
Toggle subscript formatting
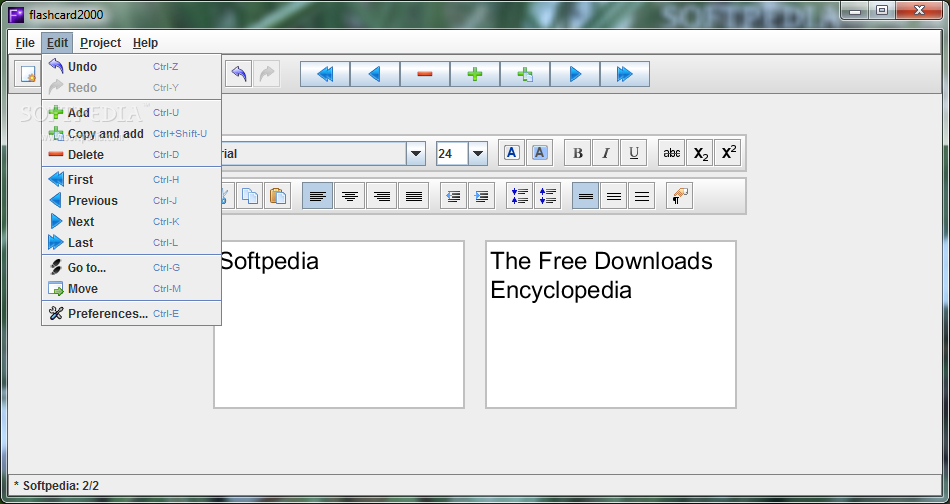[700, 153]
